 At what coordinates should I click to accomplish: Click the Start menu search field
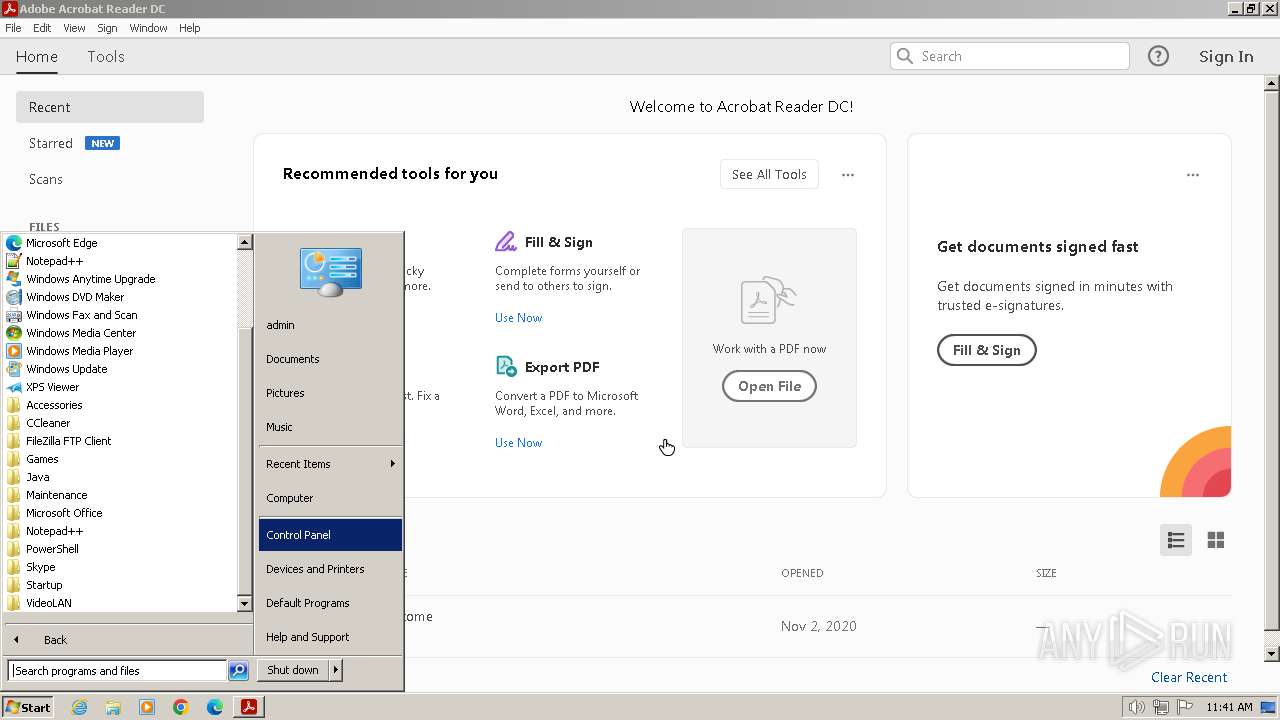[x=117, y=671]
